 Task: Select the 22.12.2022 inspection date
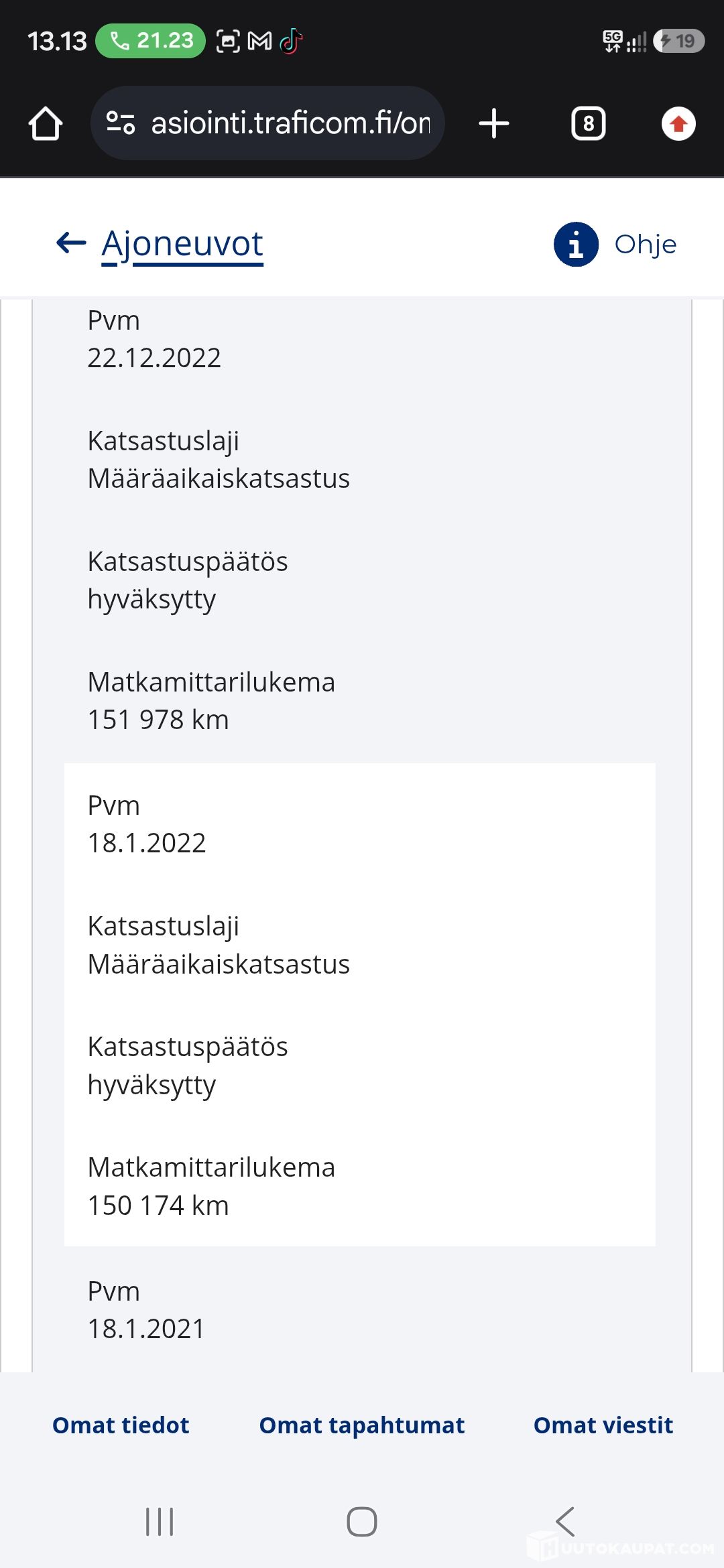154,358
